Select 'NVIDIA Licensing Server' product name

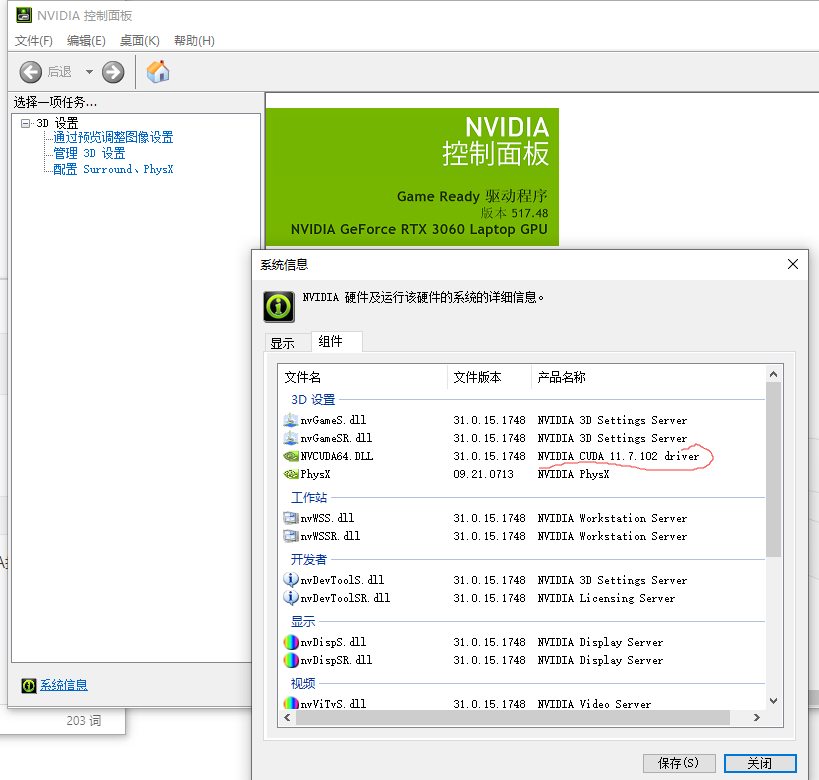coord(606,598)
